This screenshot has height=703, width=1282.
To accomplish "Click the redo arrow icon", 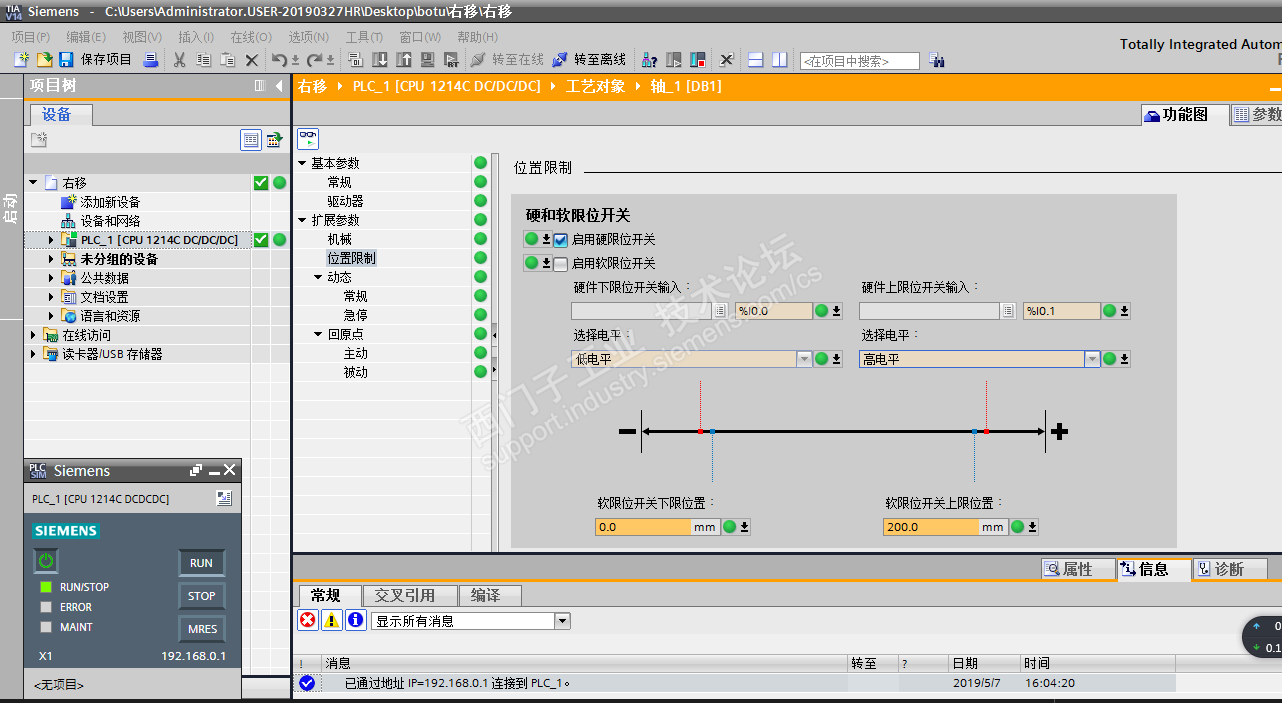I will [x=314, y=60].
